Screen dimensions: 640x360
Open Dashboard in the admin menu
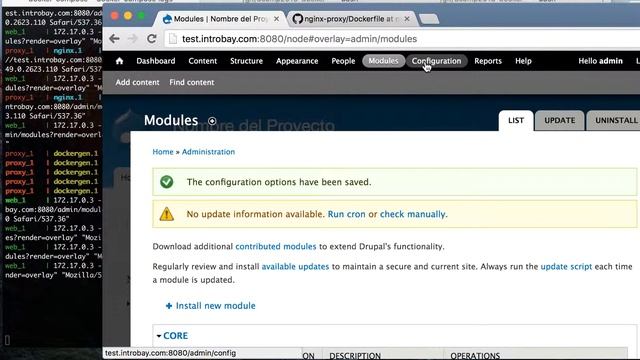[x=156, y=61]
